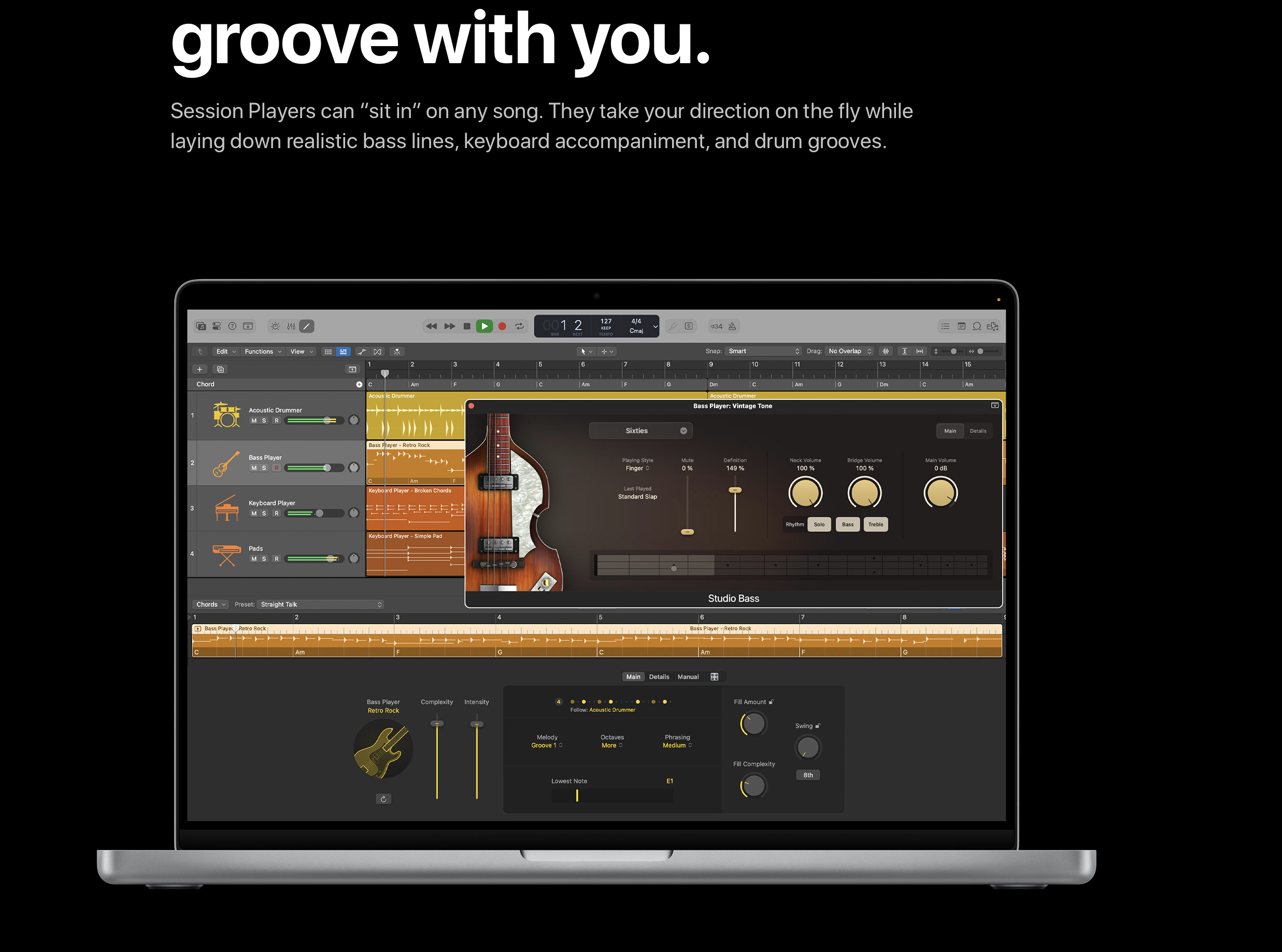Open the Mixer from the toolbar
Image resolution: width=1282 pixels, height=952 pixels.
[291, 326]
